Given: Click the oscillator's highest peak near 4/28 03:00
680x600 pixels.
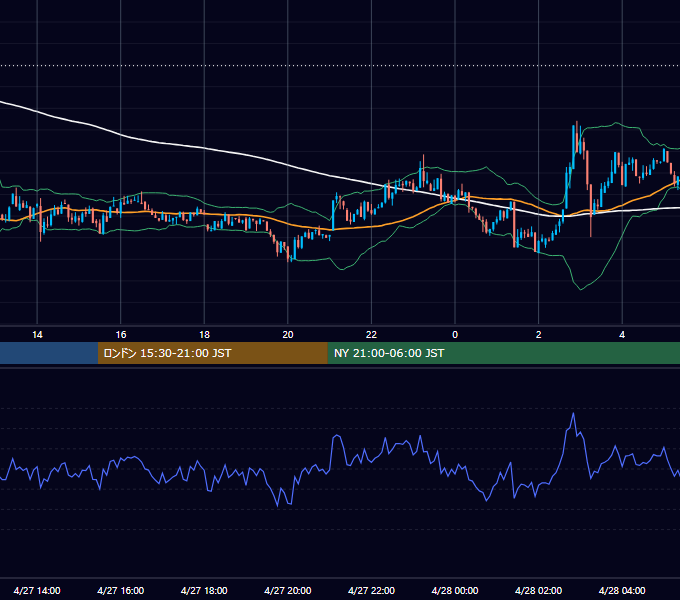Looking at the screenshot, I should click(573, 414).
